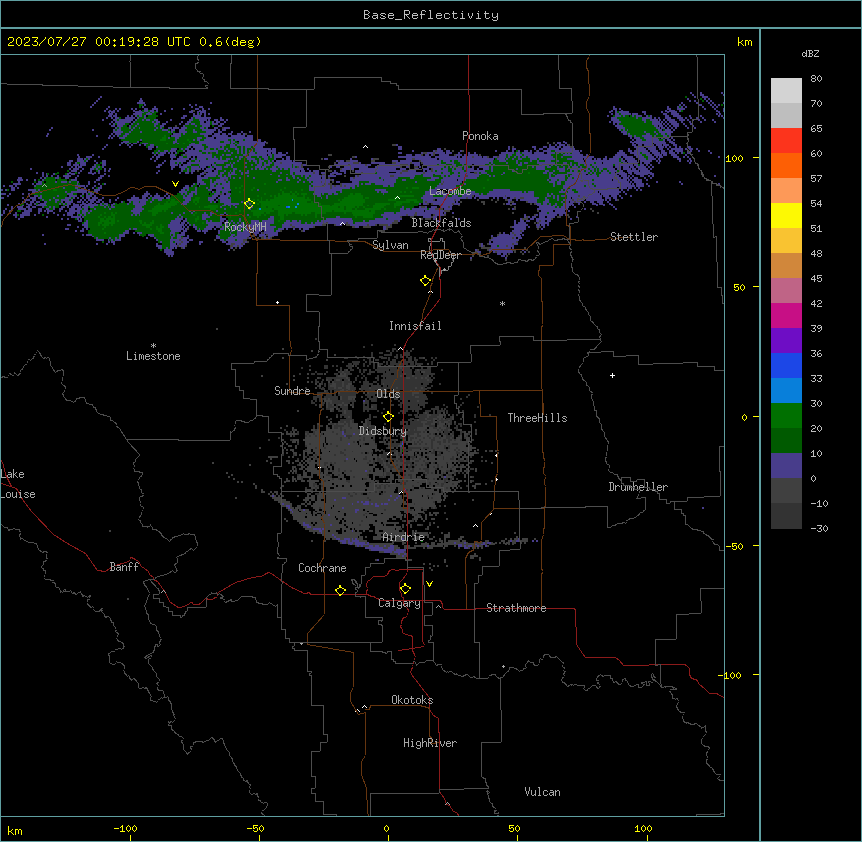The width and height of the screenshot is (862, 842).
Task: Click the Strathmore label
Action: pyautogui.click(x=516, y=608)
